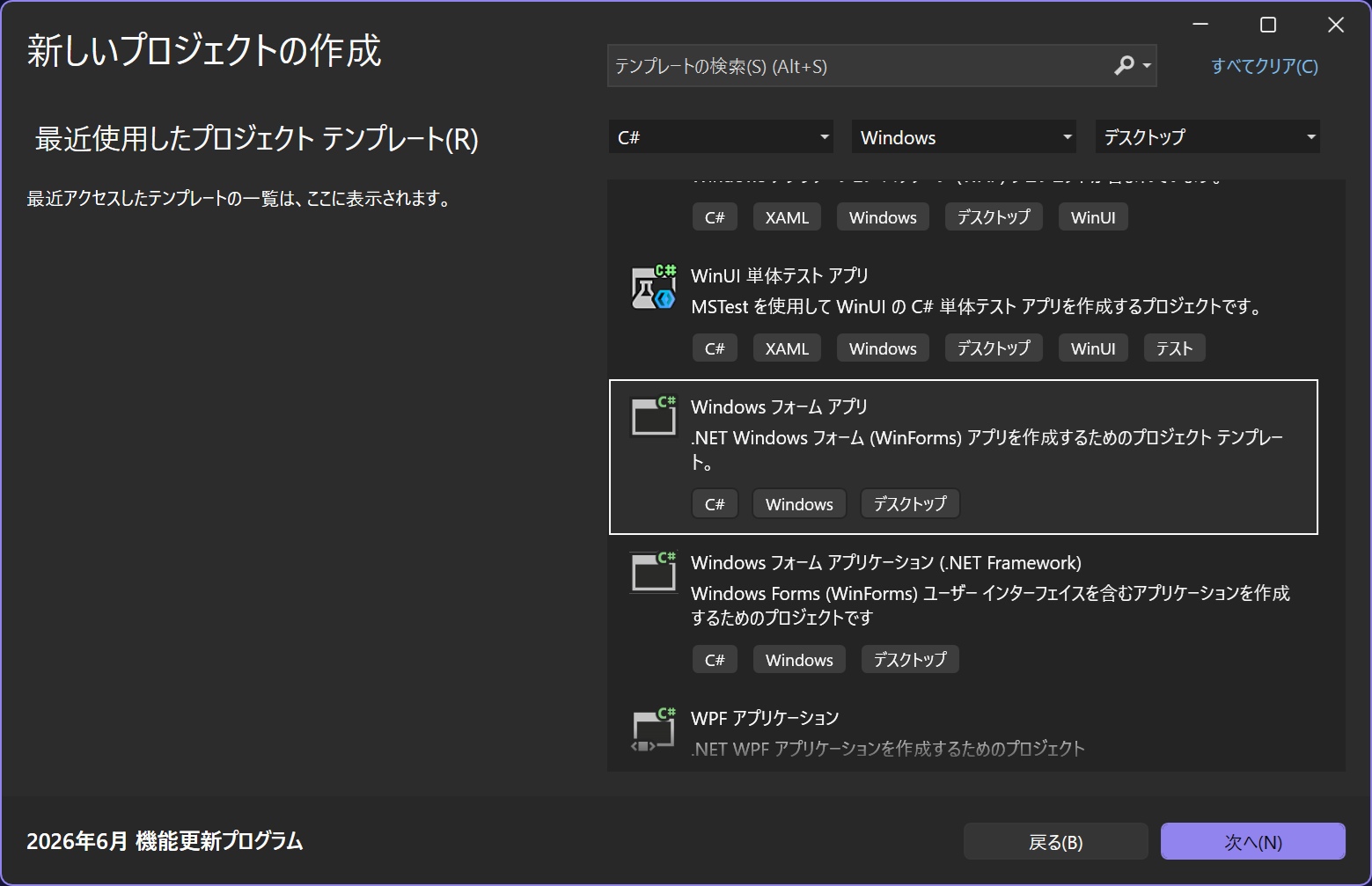Click the MSTest を使用して description text
The image size is (1372, 886).
pos(977,306)
